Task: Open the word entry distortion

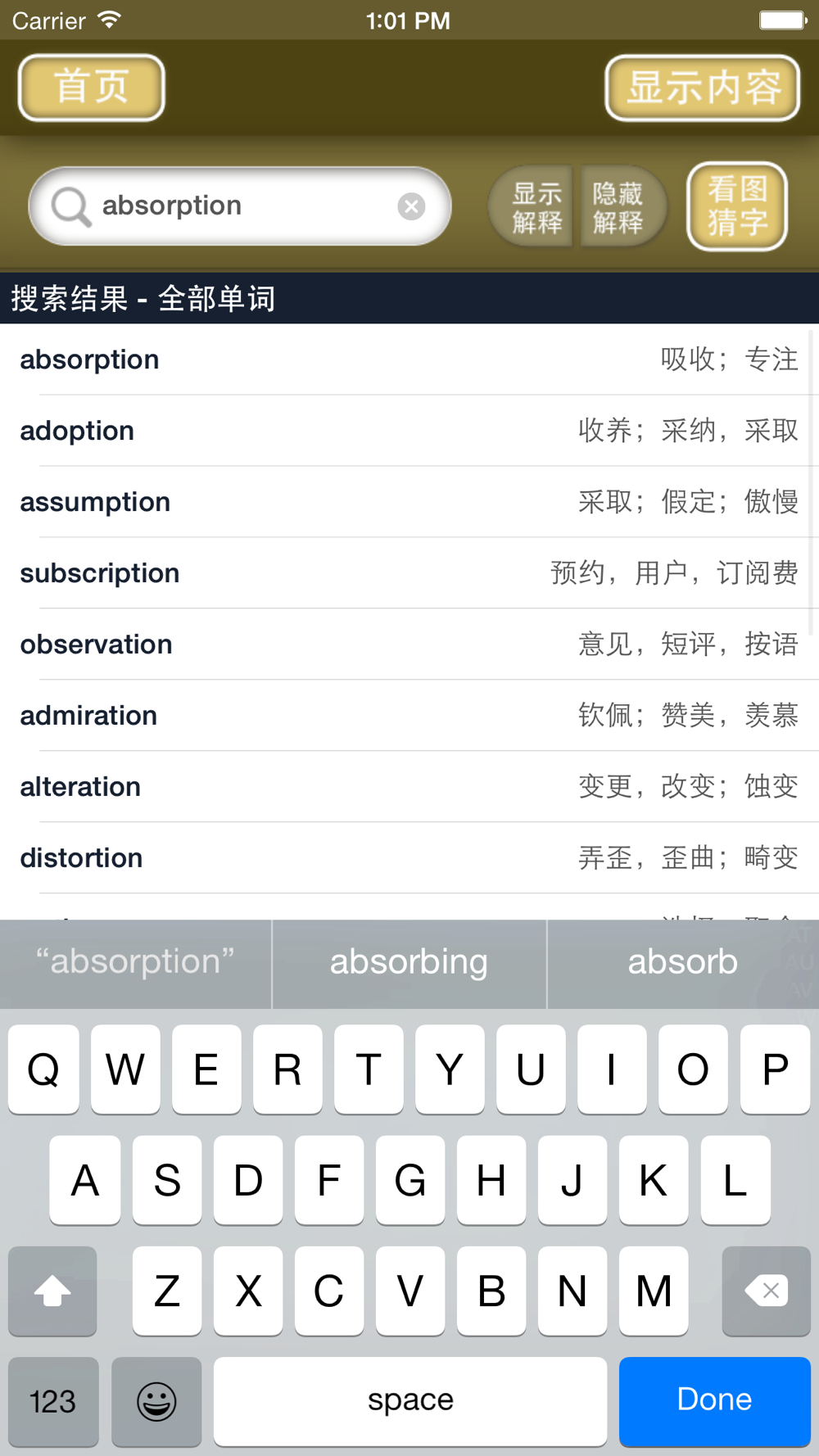Action: click(x=409, y=858)
